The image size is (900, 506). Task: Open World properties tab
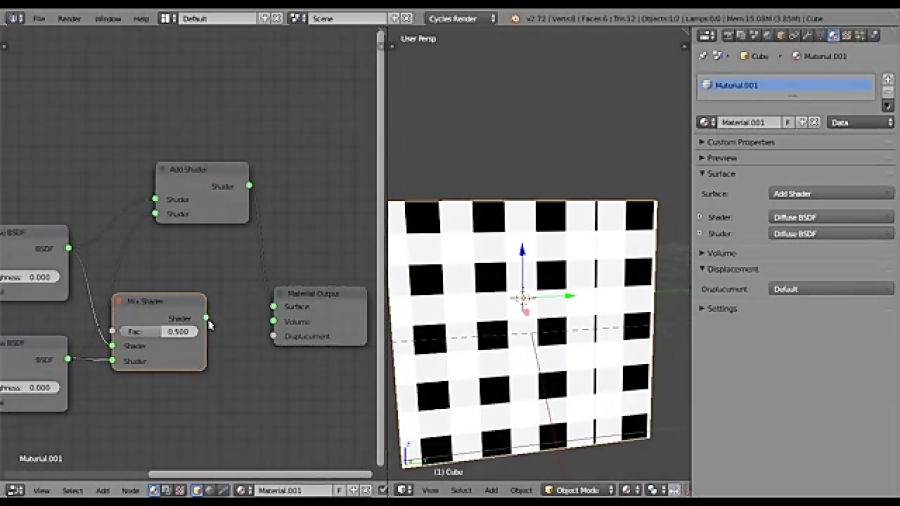767,36
